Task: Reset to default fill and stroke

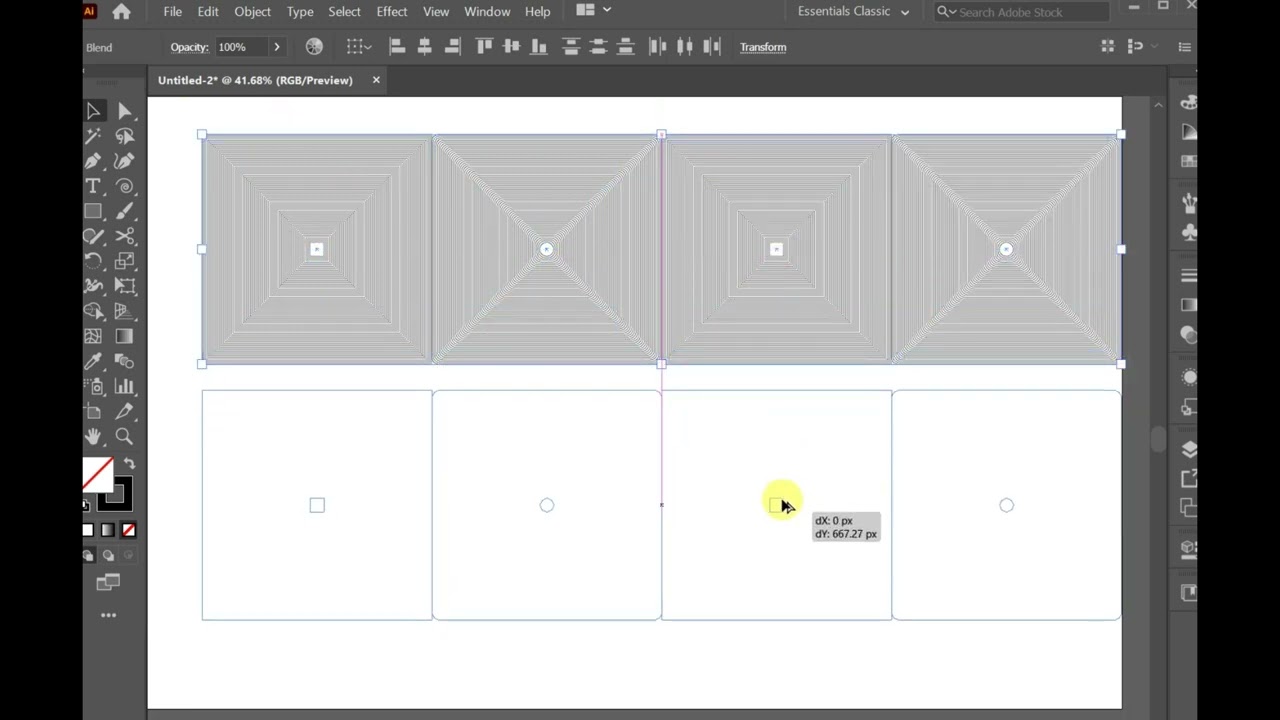Action: (x=86, y=504)
